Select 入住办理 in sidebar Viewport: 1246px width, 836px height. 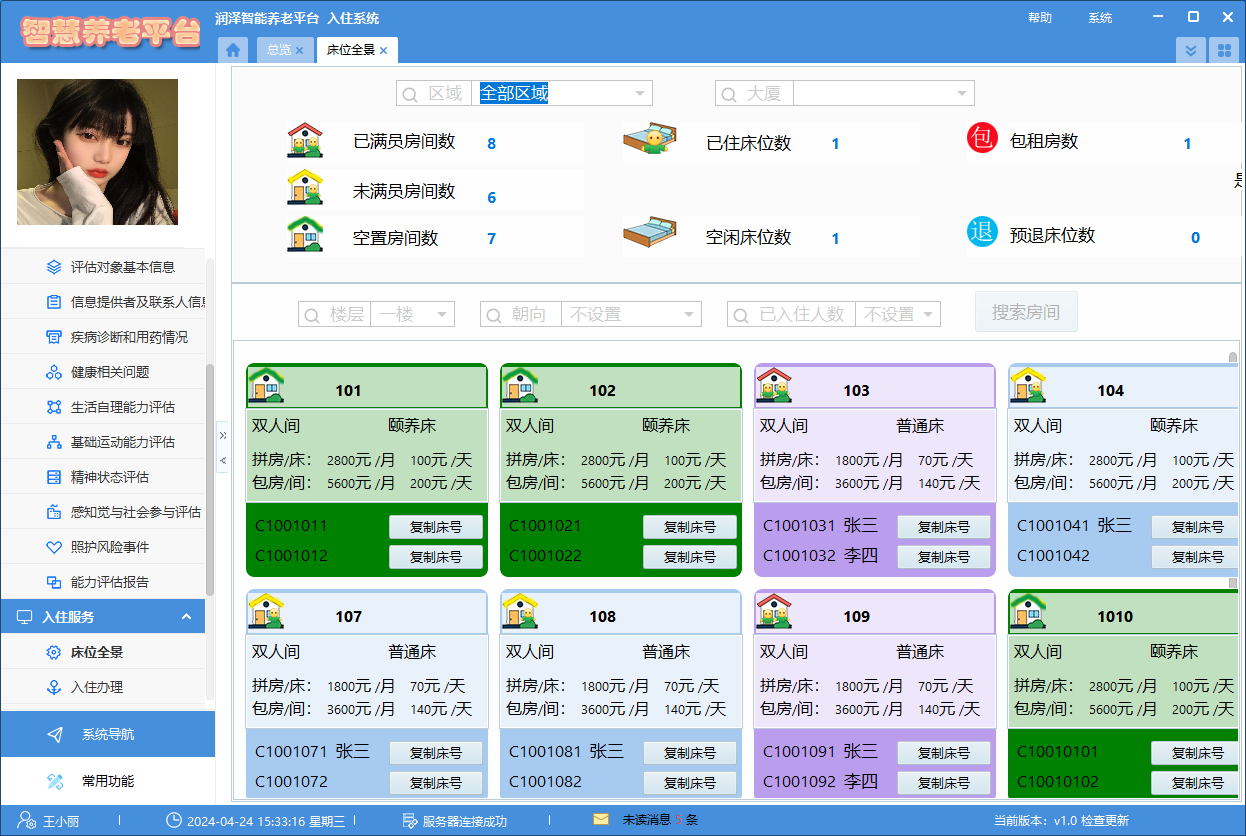pyautogui.click(x=97, y=687)
